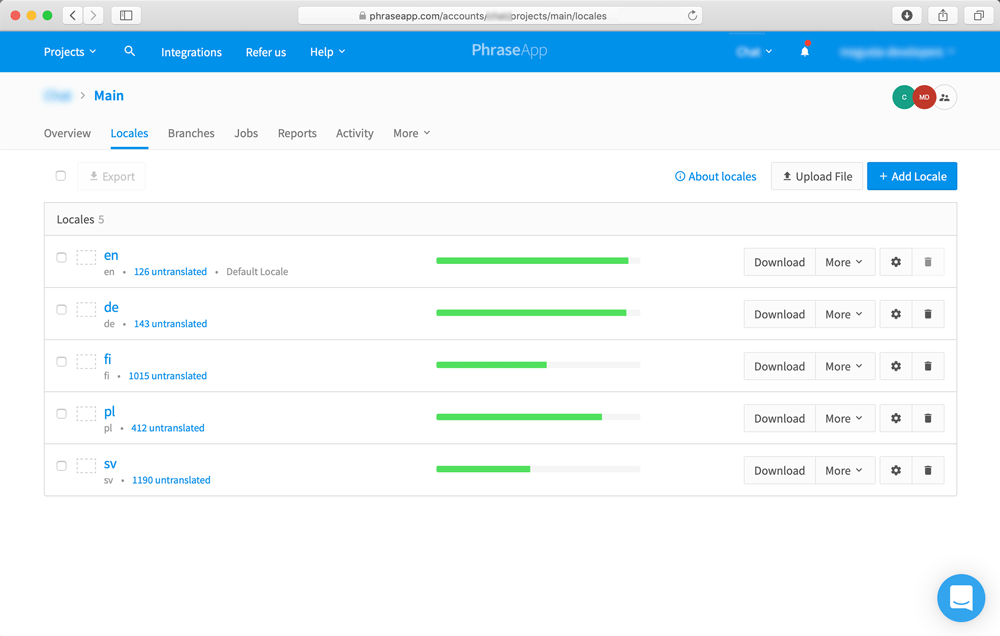
Task: Open the Integrations link
Action: (x=191, y=52)
